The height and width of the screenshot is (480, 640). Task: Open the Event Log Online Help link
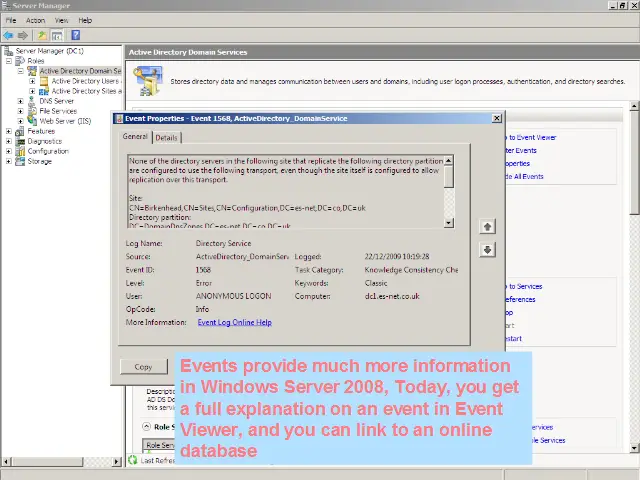[235, 322]
